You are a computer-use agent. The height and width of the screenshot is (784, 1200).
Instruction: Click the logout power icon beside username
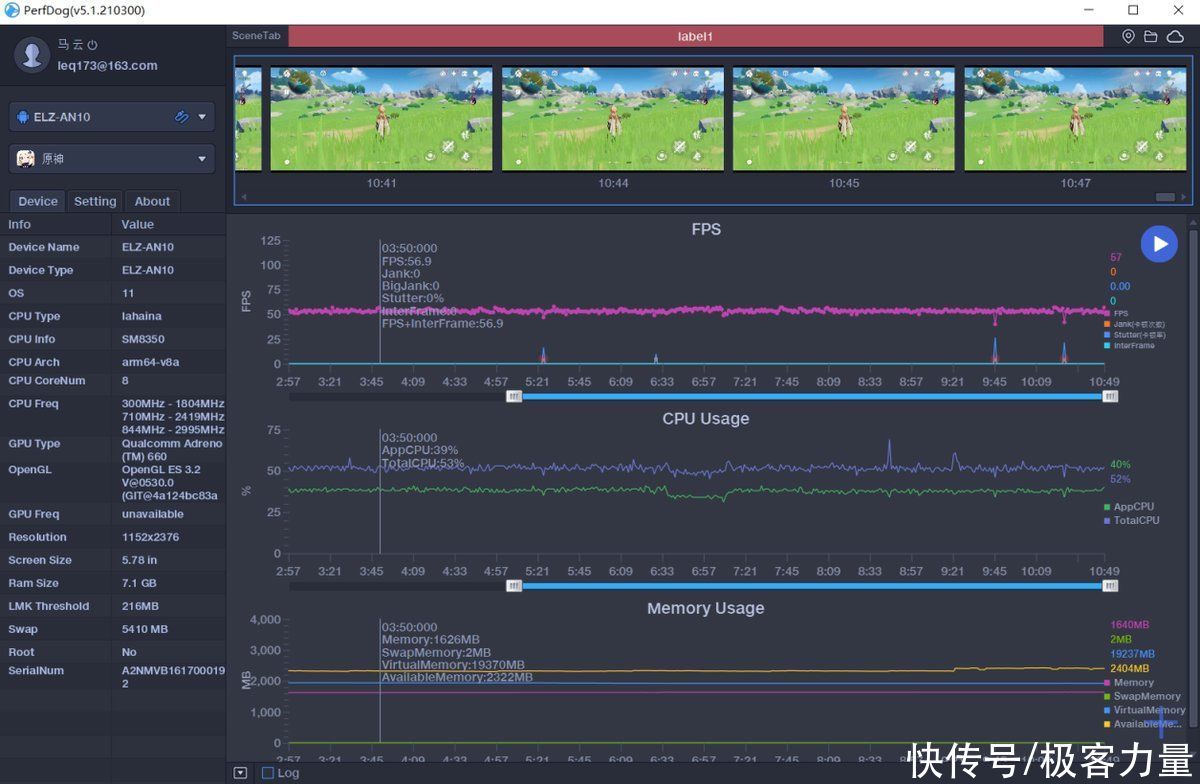point(92,45)
